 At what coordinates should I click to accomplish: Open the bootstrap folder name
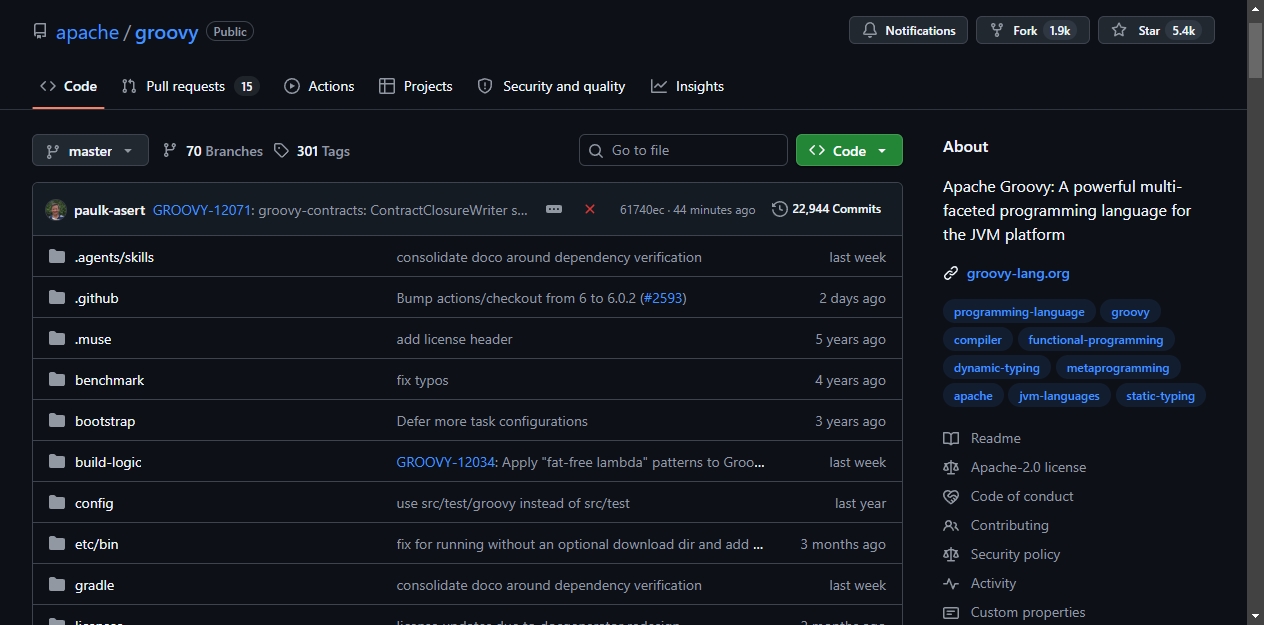pyautogui.click(x=105, y=421)
